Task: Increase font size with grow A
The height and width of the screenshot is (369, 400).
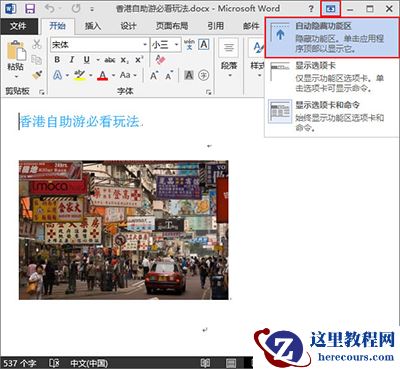Action: (x=154, y=76)
